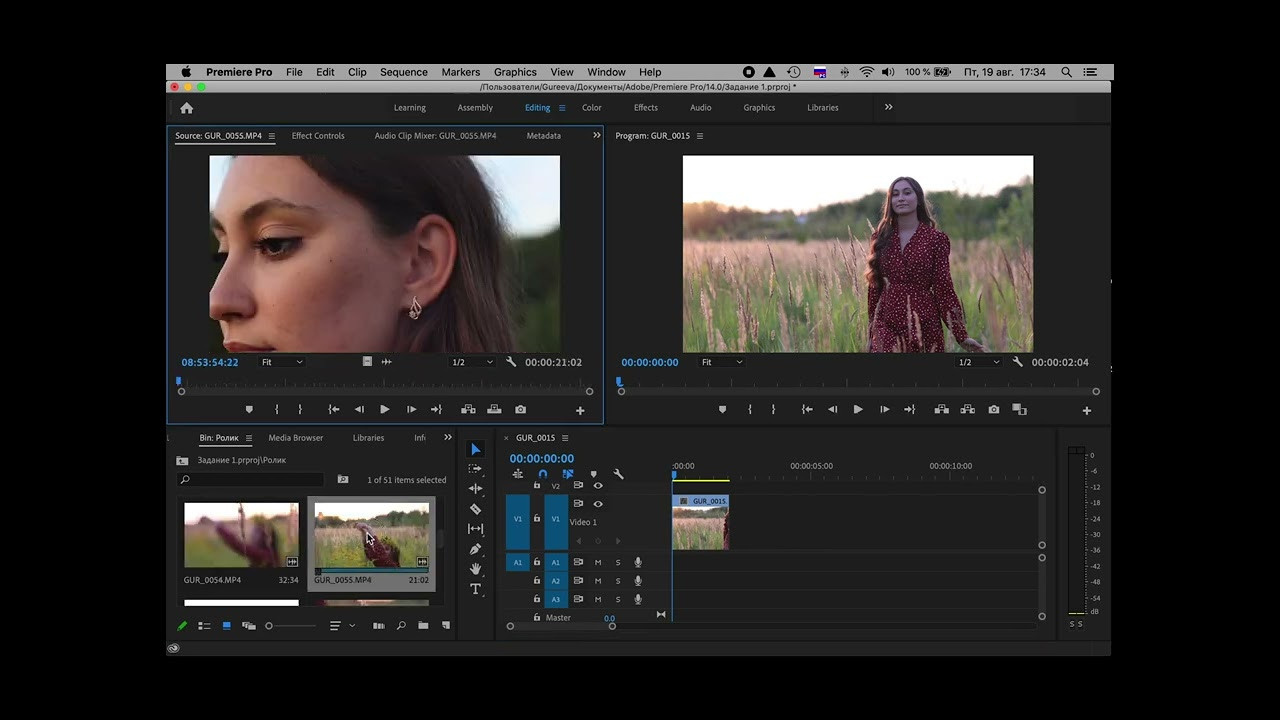Screen dimensions: 1280x720
Task: Open the Color workspace
Action: [x=592, y=108]
